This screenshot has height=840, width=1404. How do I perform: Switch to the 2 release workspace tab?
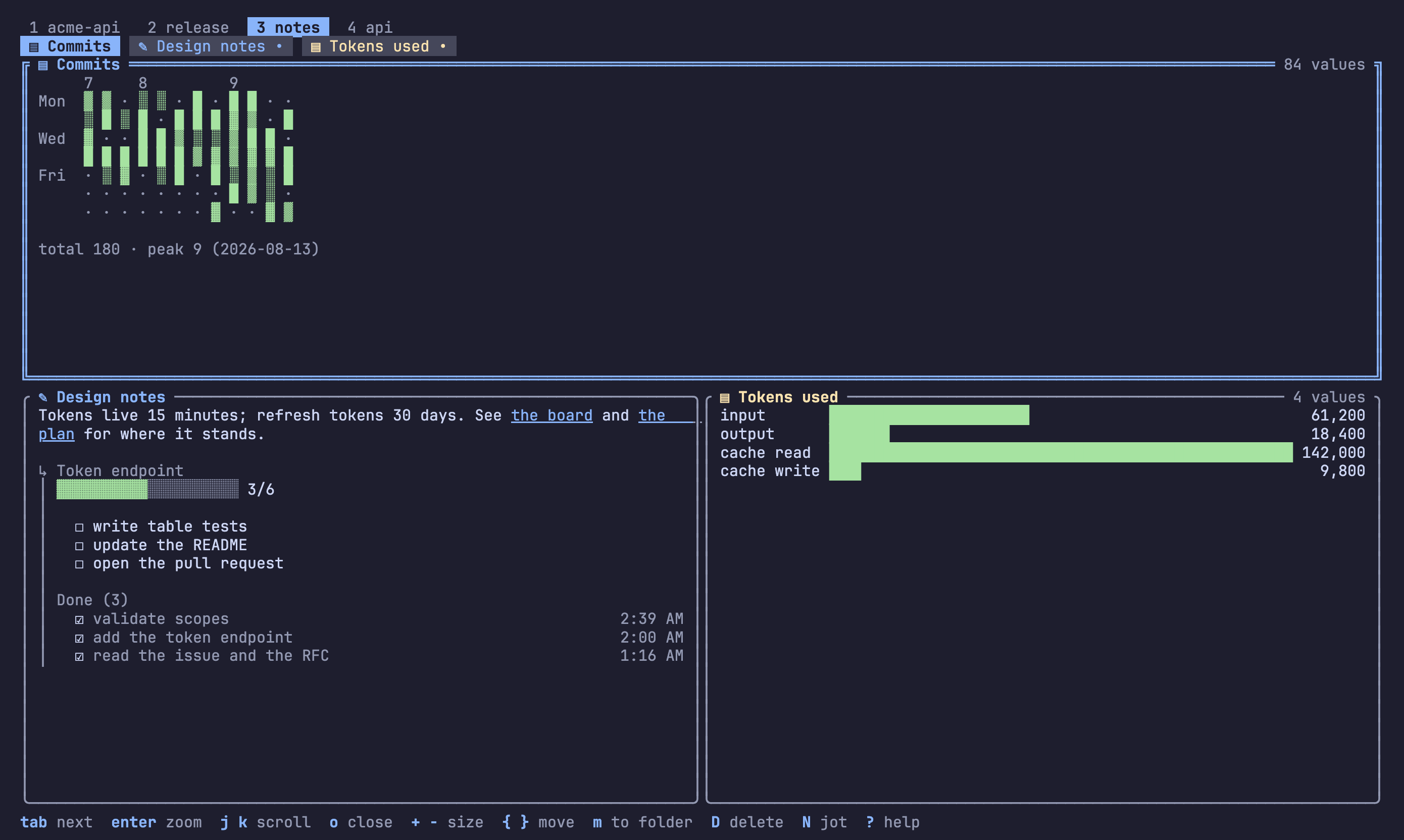pyautogui.click(x=188, y=27)
